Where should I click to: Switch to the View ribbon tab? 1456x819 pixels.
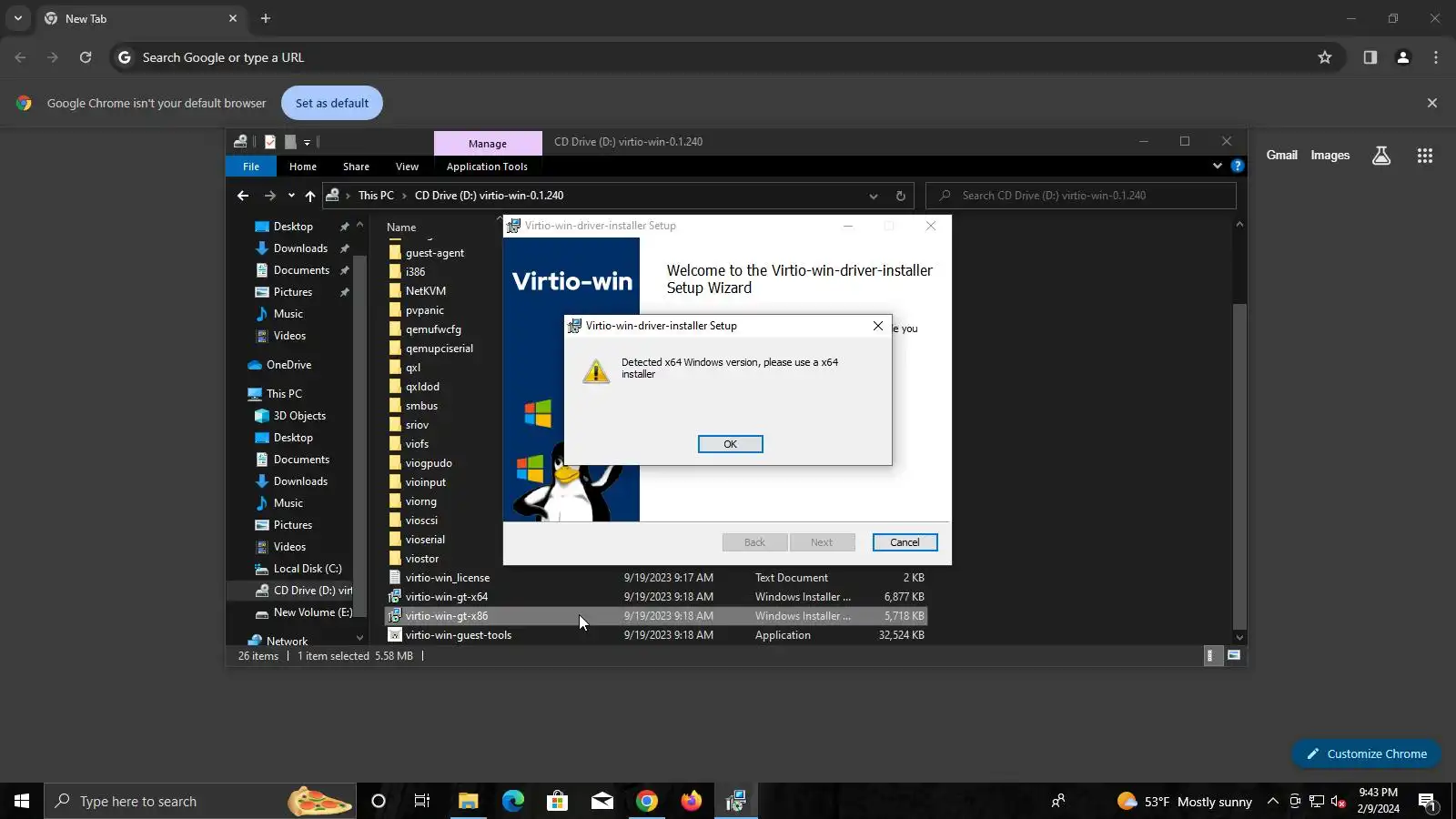[407, 167]
